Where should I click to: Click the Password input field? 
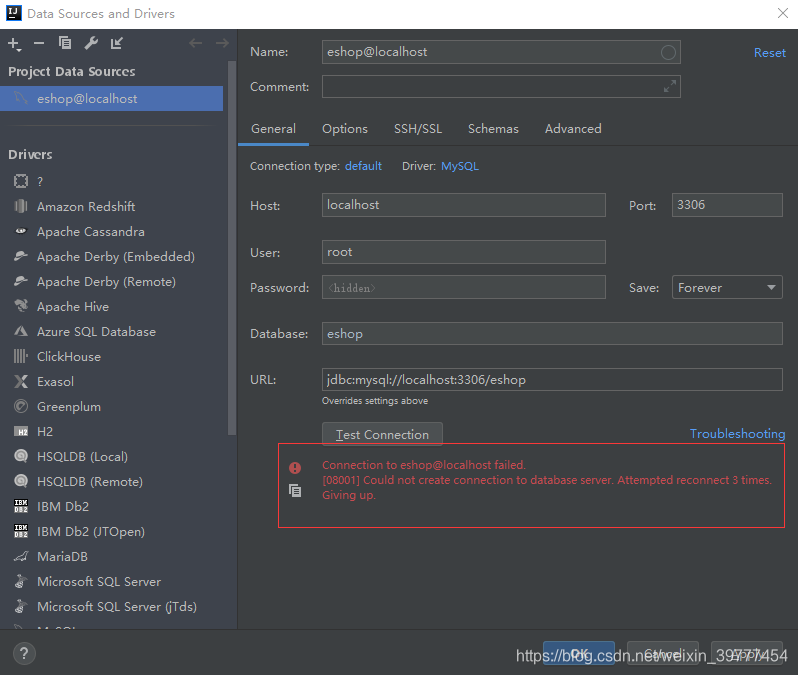(464, 288)
